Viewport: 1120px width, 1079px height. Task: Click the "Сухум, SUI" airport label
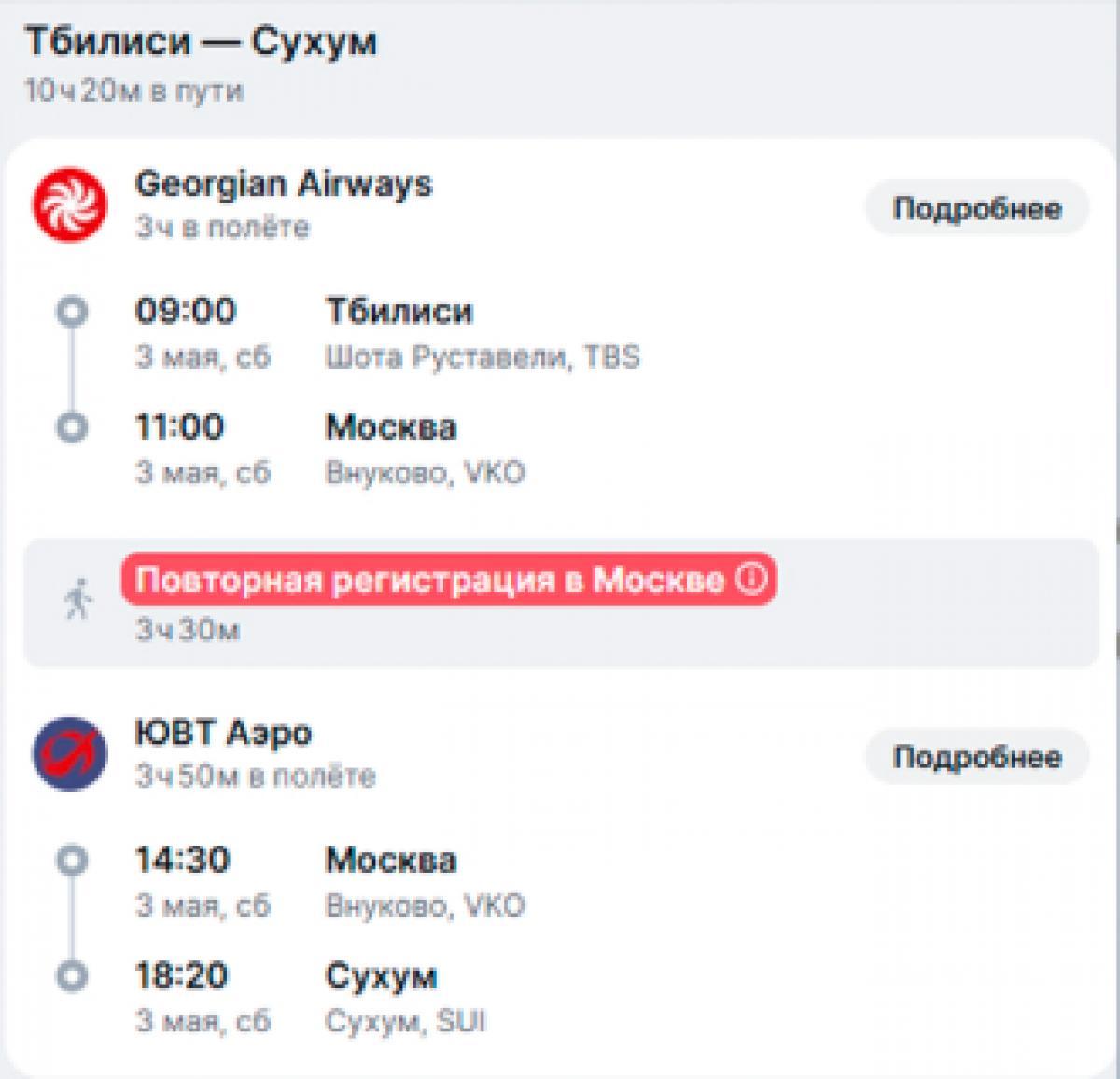point(405,1021)
